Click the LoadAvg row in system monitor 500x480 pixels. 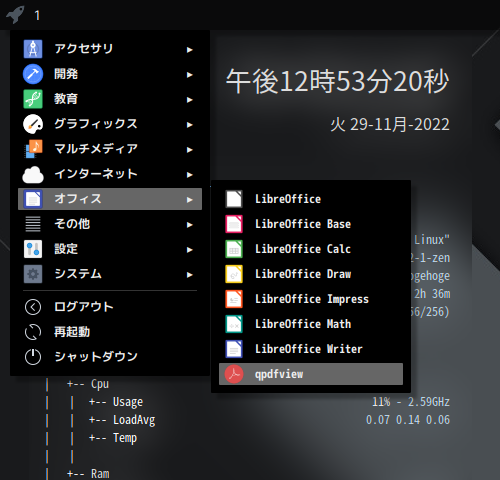[x=134, y=420]
